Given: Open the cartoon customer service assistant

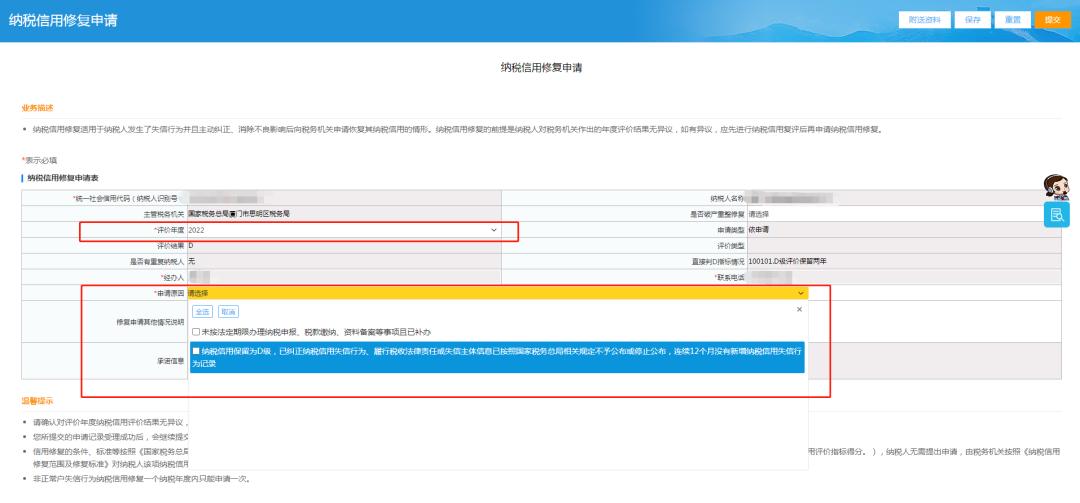Looking at the screenshot, I should (1056, 187).
